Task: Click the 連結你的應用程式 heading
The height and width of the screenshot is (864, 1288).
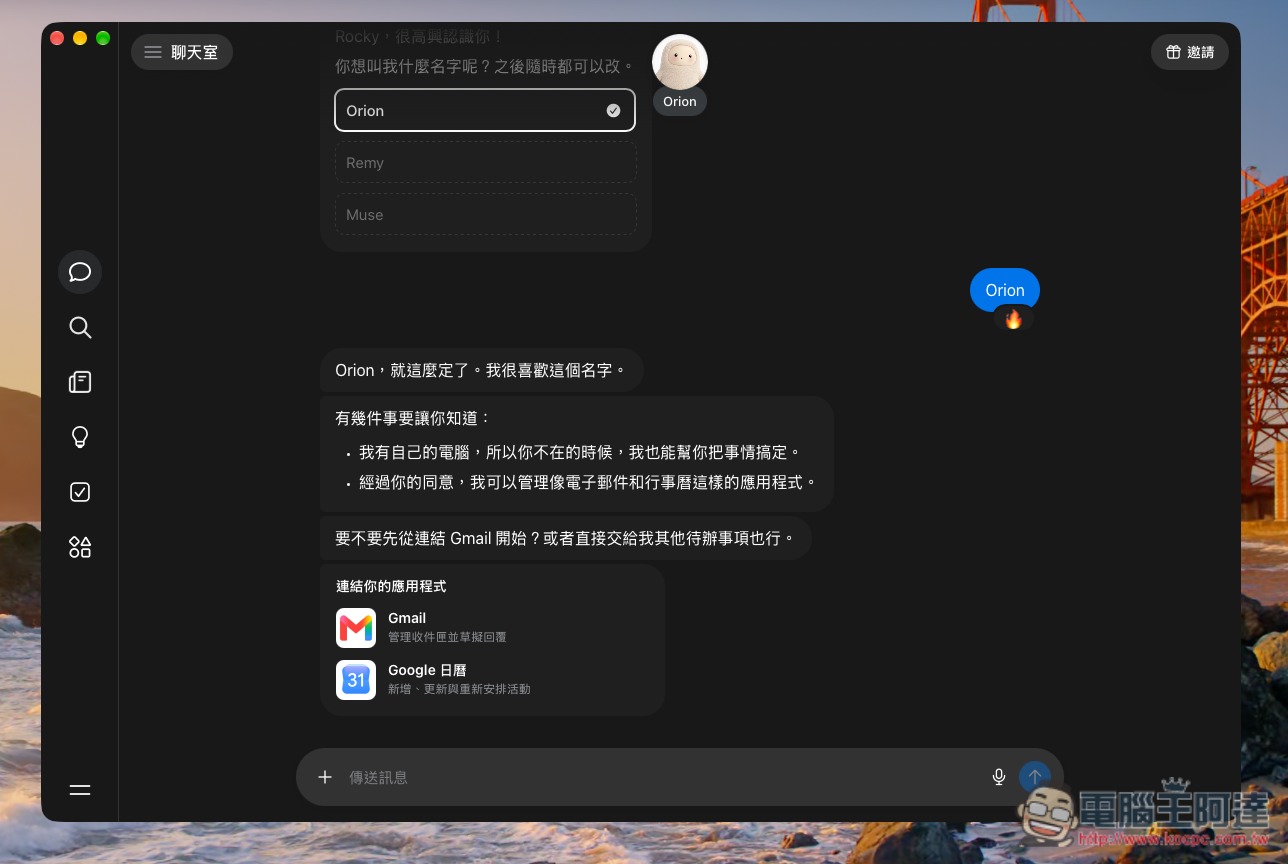Action: point(391,586)
